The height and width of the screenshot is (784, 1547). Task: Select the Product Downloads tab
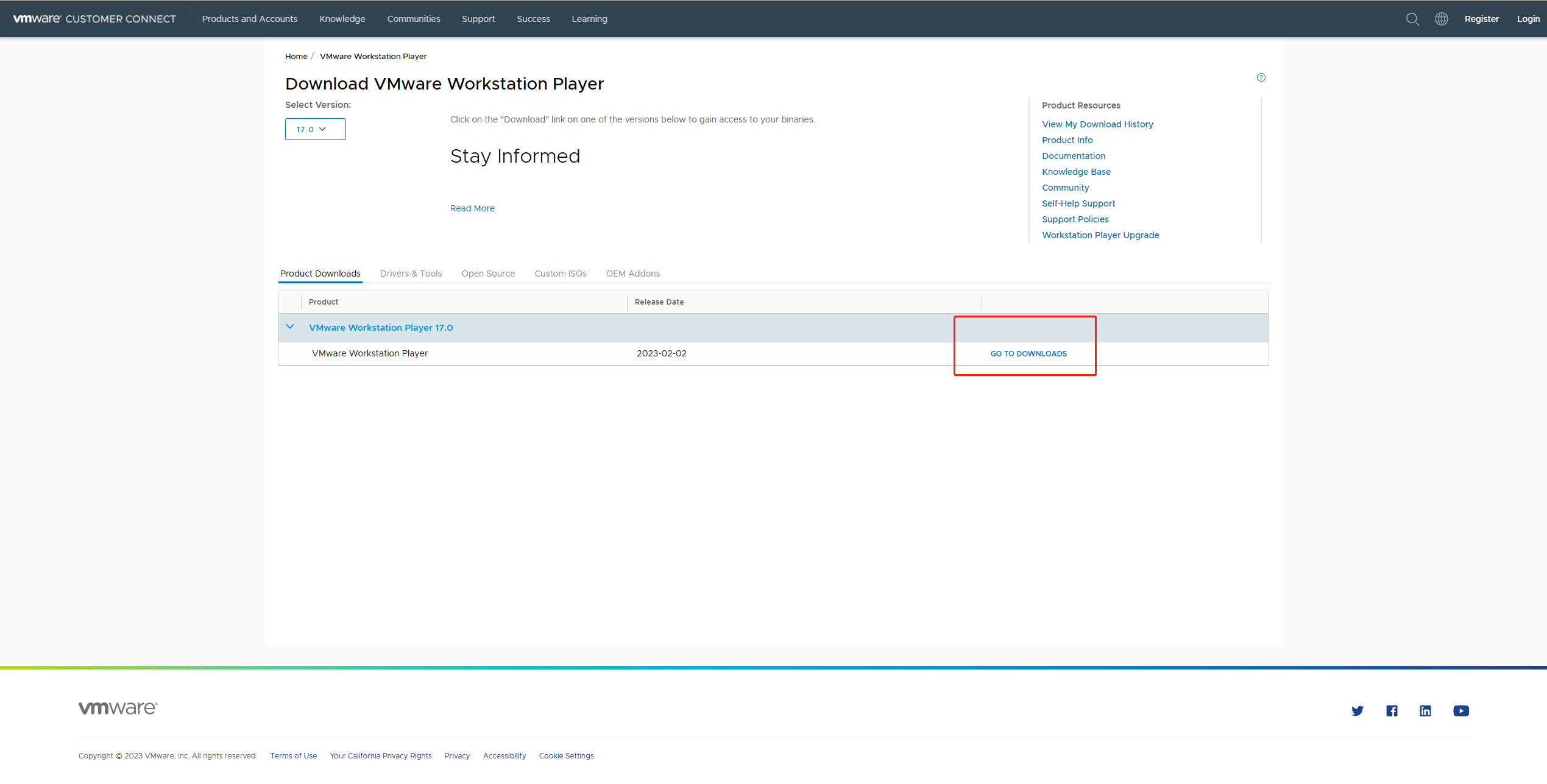[320, 274]
